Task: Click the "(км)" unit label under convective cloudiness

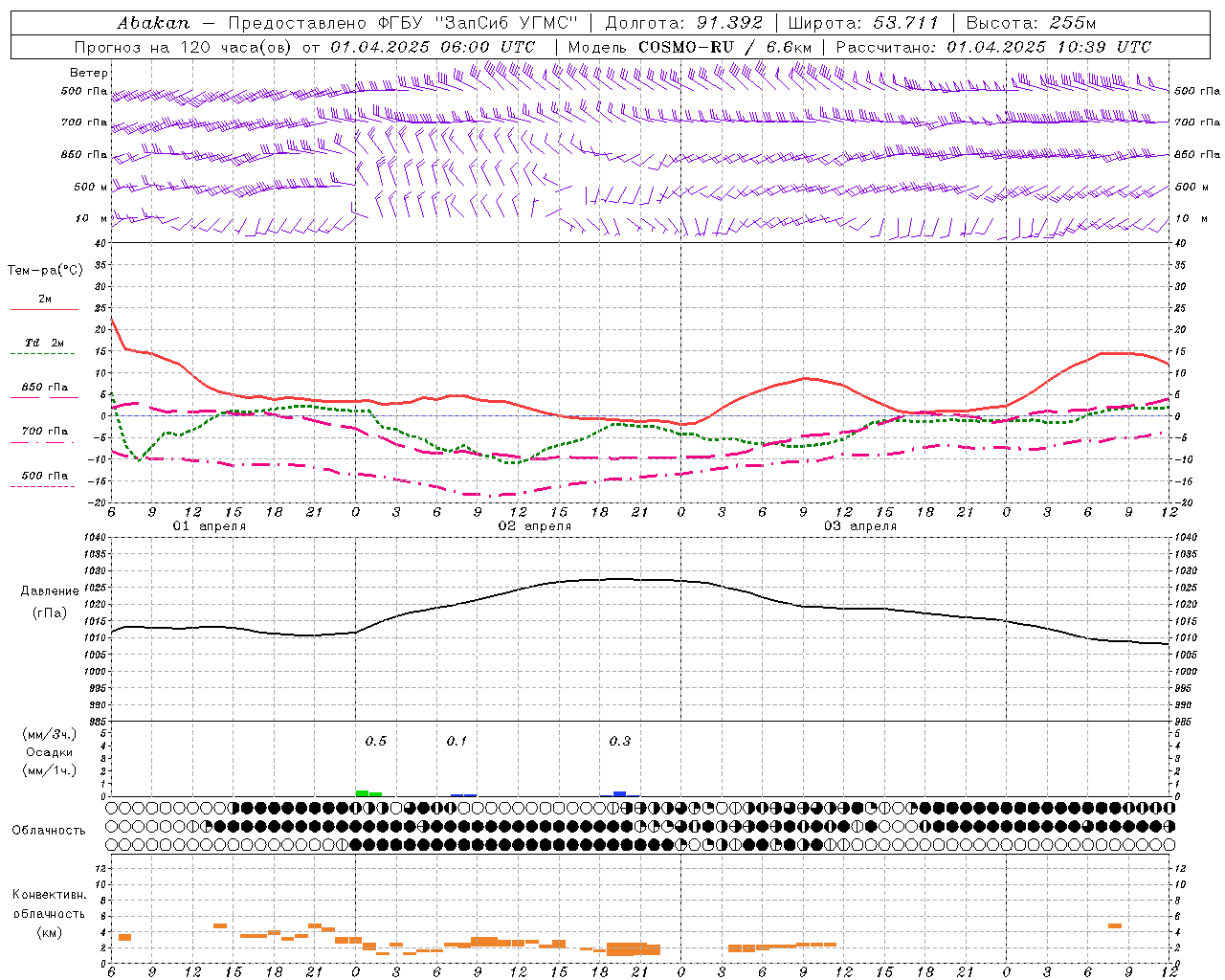Action: tap(49, 932)
